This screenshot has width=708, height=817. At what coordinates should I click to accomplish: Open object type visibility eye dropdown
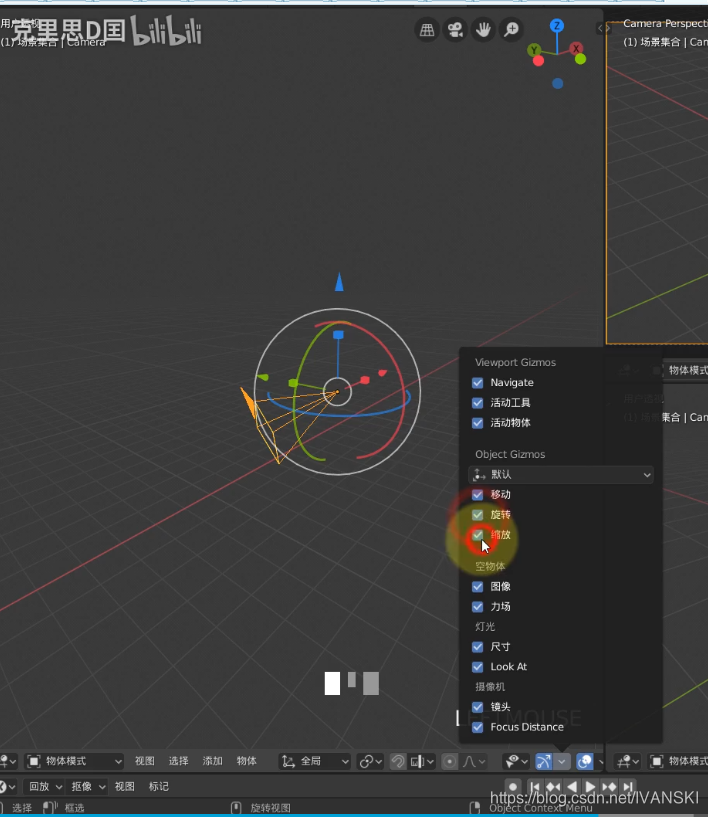(516, 761)
